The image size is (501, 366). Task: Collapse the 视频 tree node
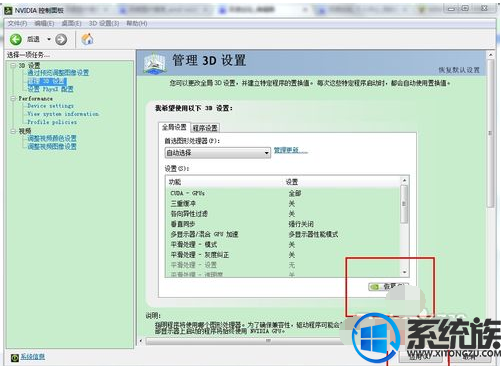(x=13, y=131)
